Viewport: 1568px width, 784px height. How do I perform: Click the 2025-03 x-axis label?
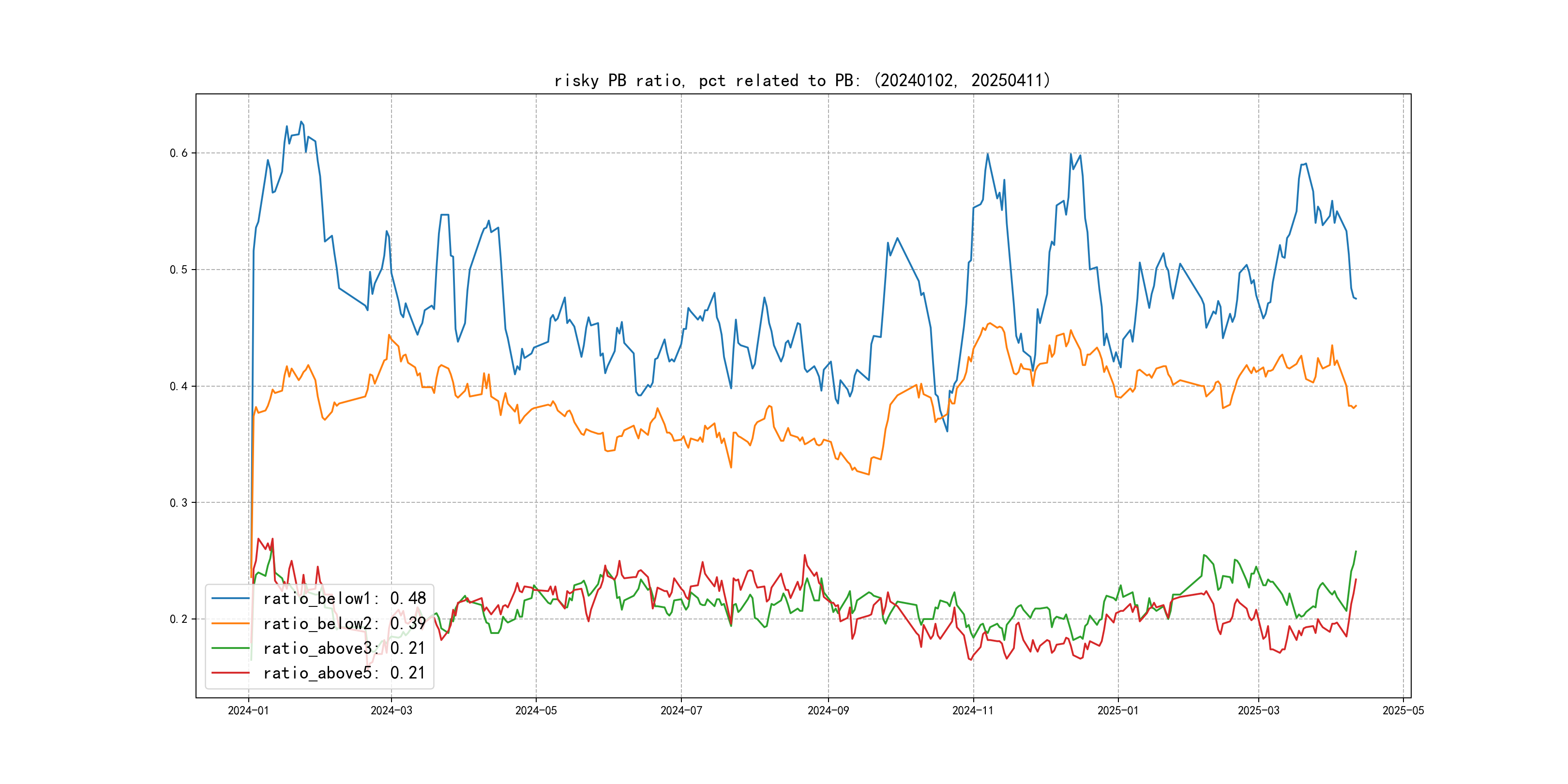point(1258,710)
